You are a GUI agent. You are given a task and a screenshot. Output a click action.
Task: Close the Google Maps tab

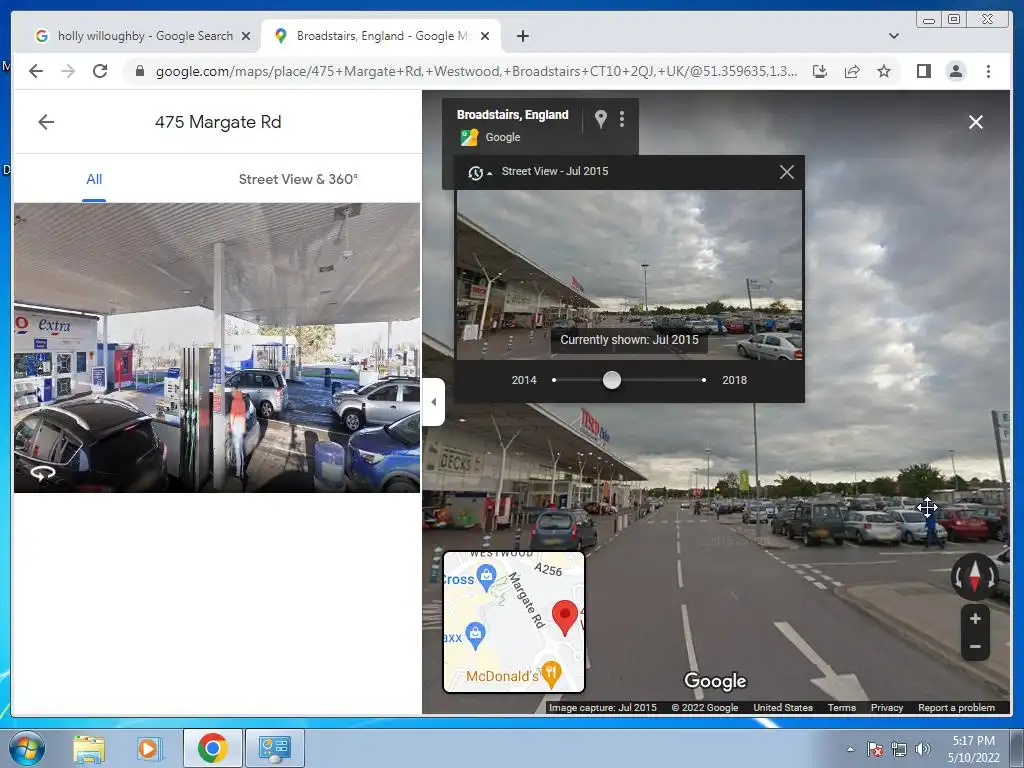pos(485,36)
